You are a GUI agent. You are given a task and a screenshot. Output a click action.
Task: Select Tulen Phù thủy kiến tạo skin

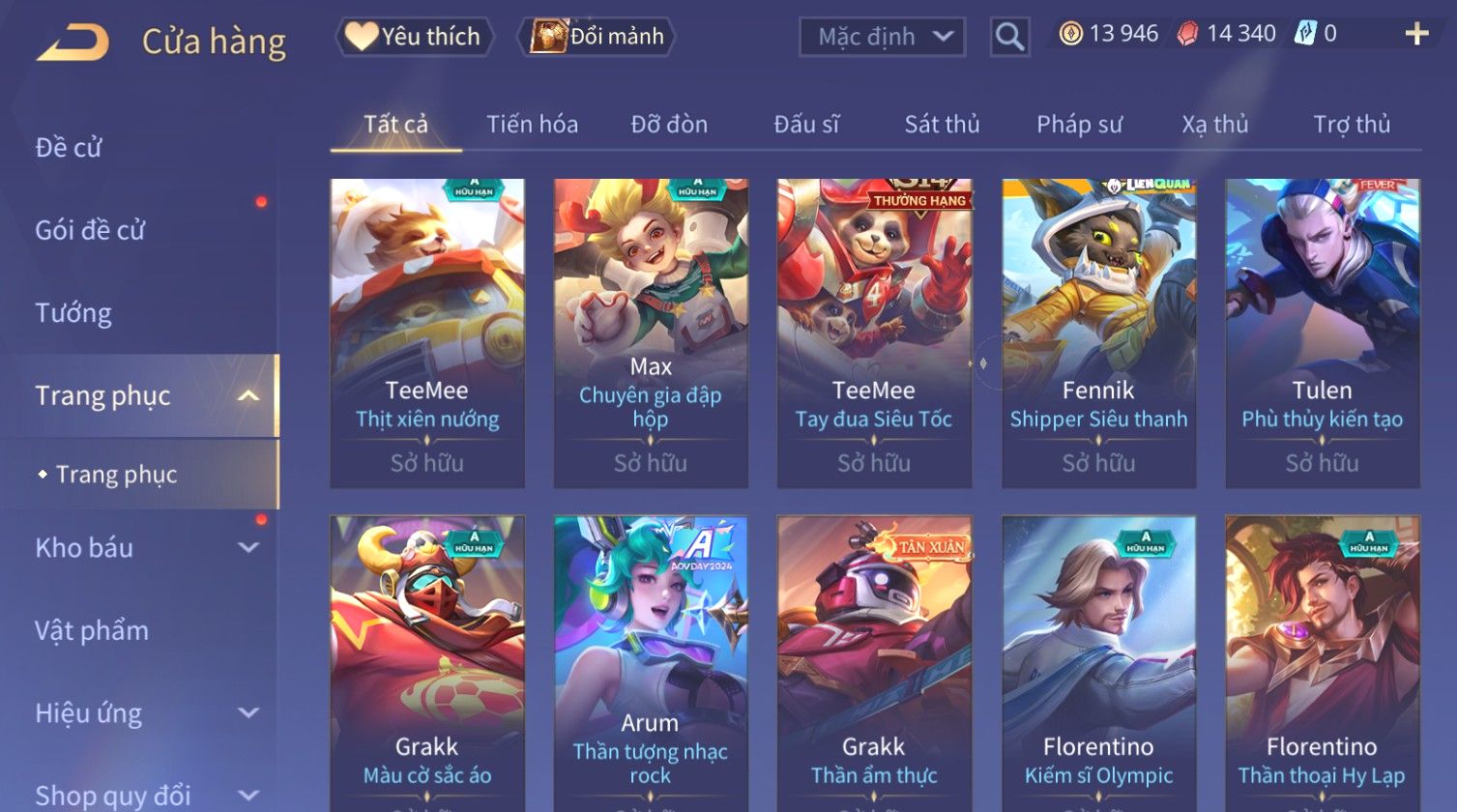[x=1323, y=333]
